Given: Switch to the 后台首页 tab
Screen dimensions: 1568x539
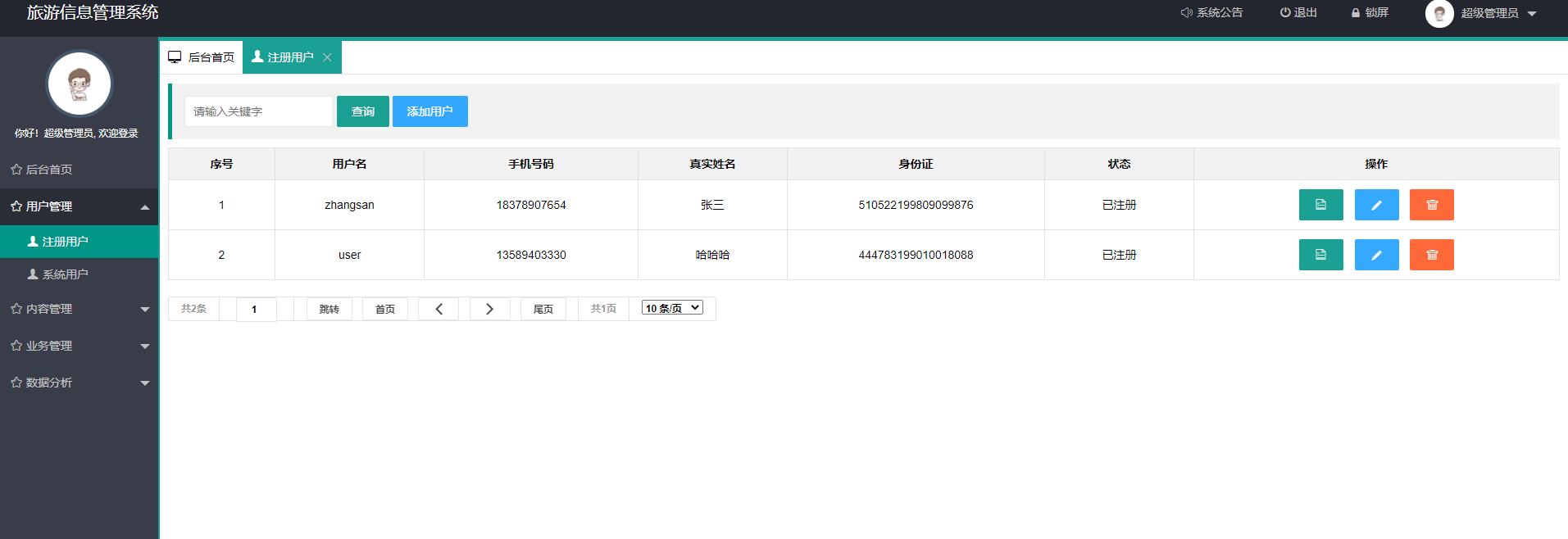Looking at the screenshot, I should pyautogui.click(x=202, y=57).
